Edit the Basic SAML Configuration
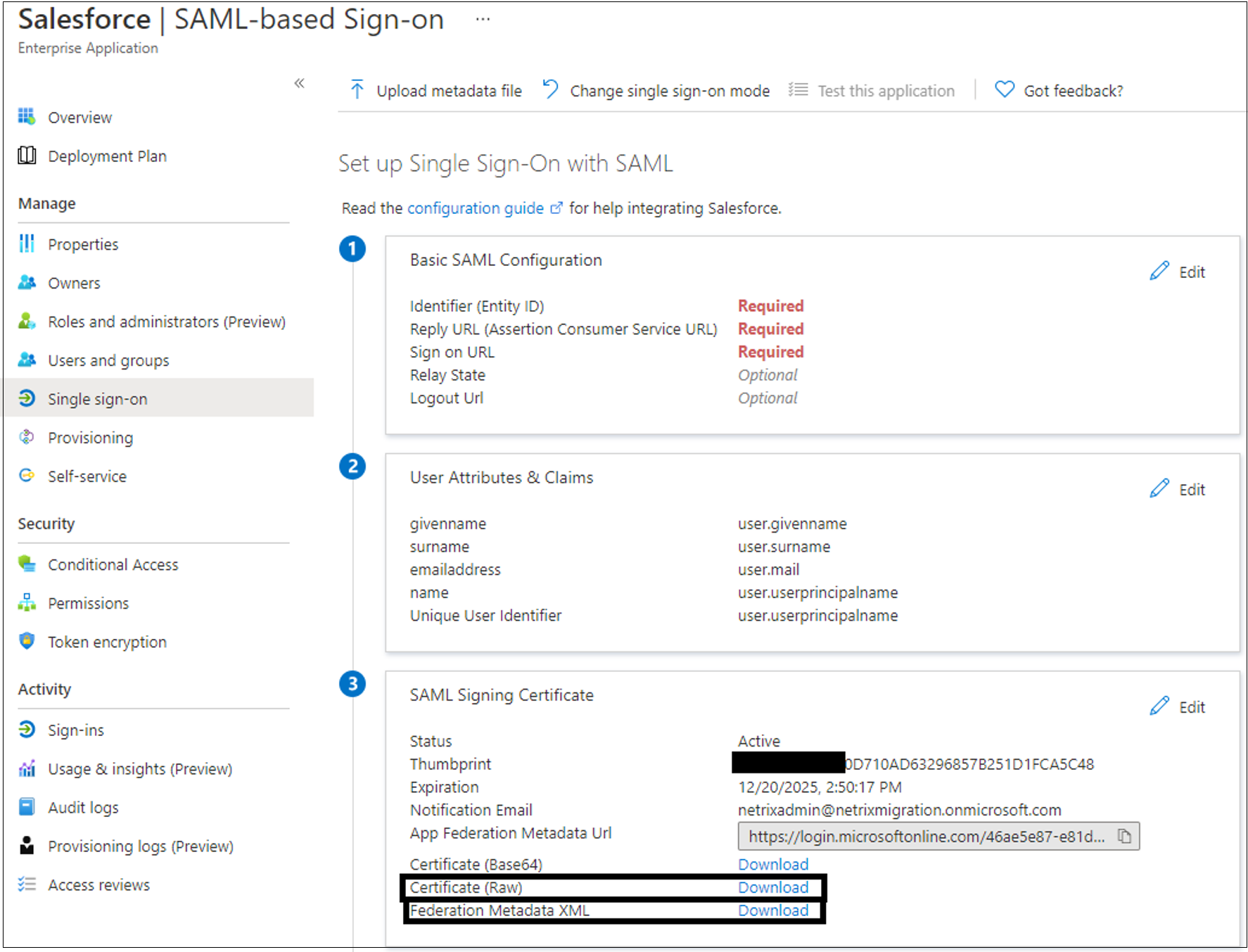The width and height of the screenshot is (1248, 952). pyautogui.click(x=1178, y=272)
